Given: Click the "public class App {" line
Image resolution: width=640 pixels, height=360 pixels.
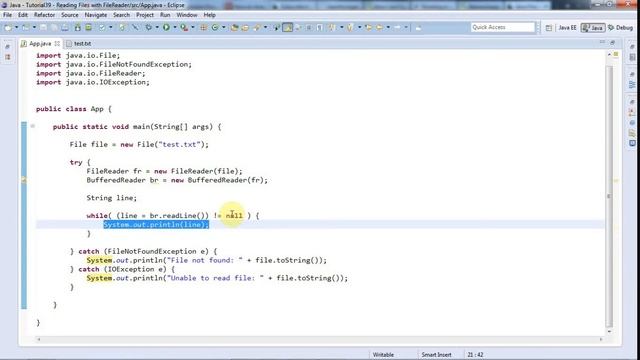Looking at the screenshot, I should click(73, 109).
